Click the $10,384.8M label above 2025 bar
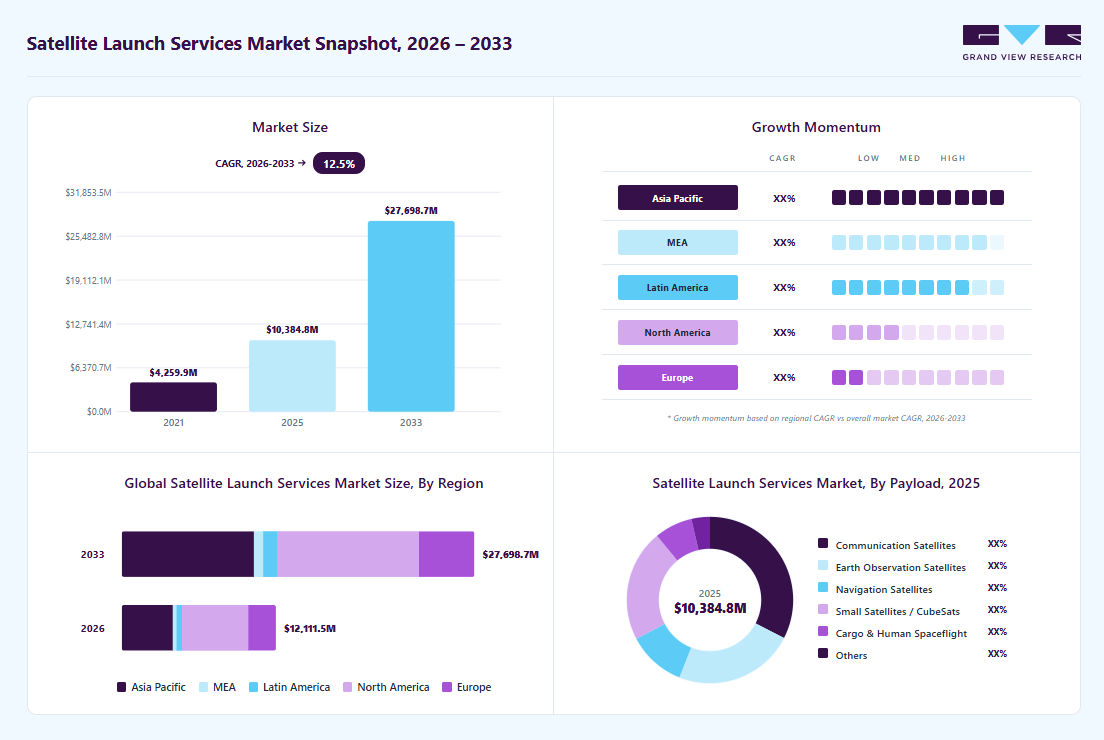1104x740 pixels. pyautogui.click(x=292, y=330)
